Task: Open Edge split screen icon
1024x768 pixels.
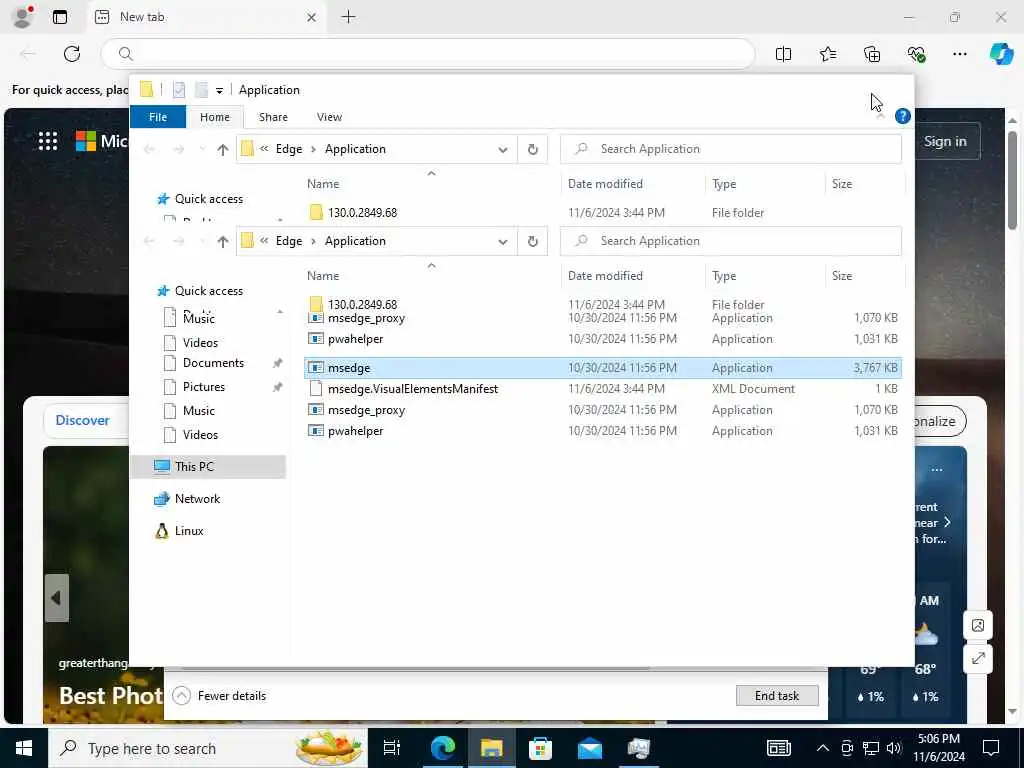Action: 783,54
